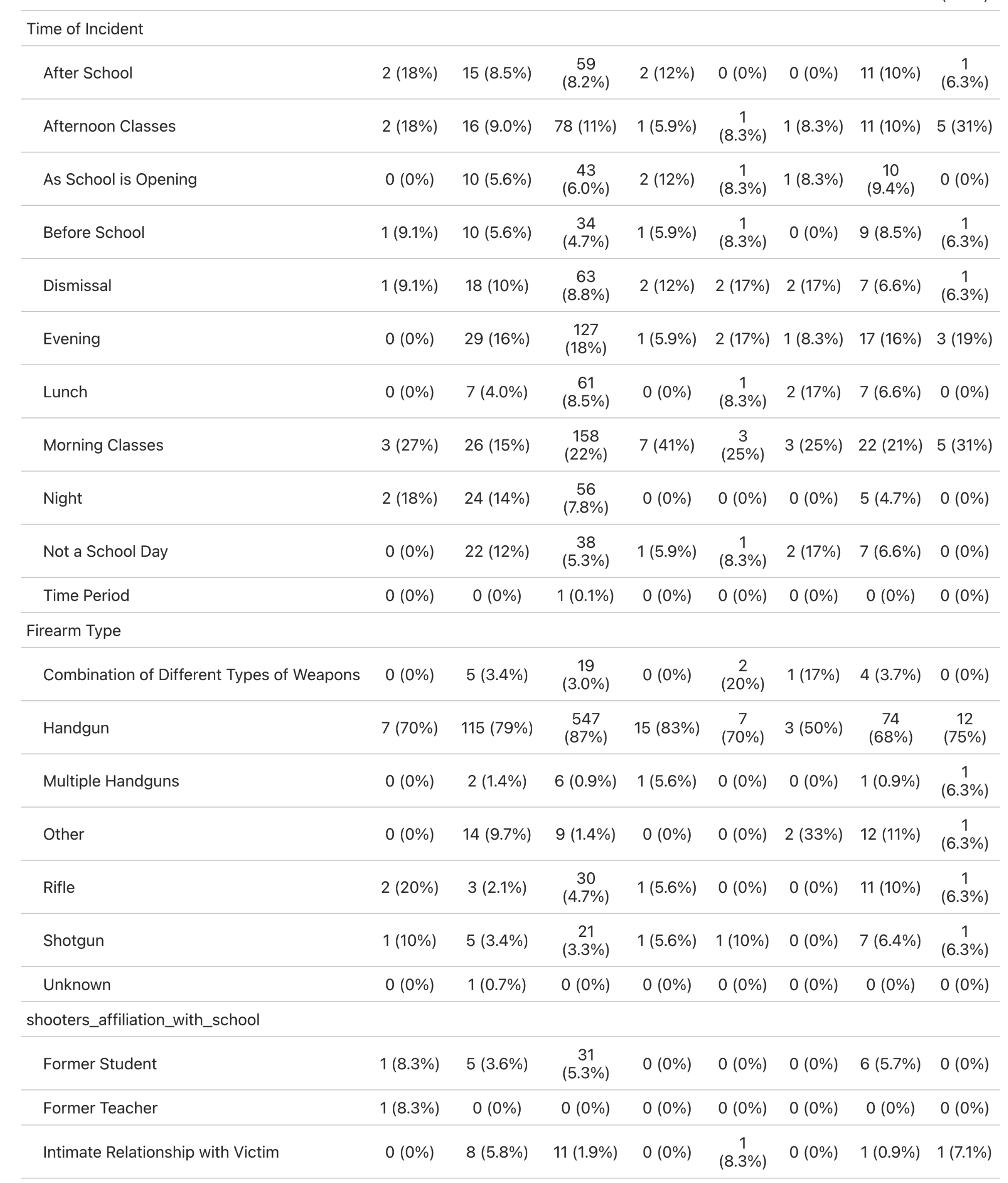The image size is (1008, 1183).
Task: Click the Handgun cell 547 (87%)
Action: 585,727
